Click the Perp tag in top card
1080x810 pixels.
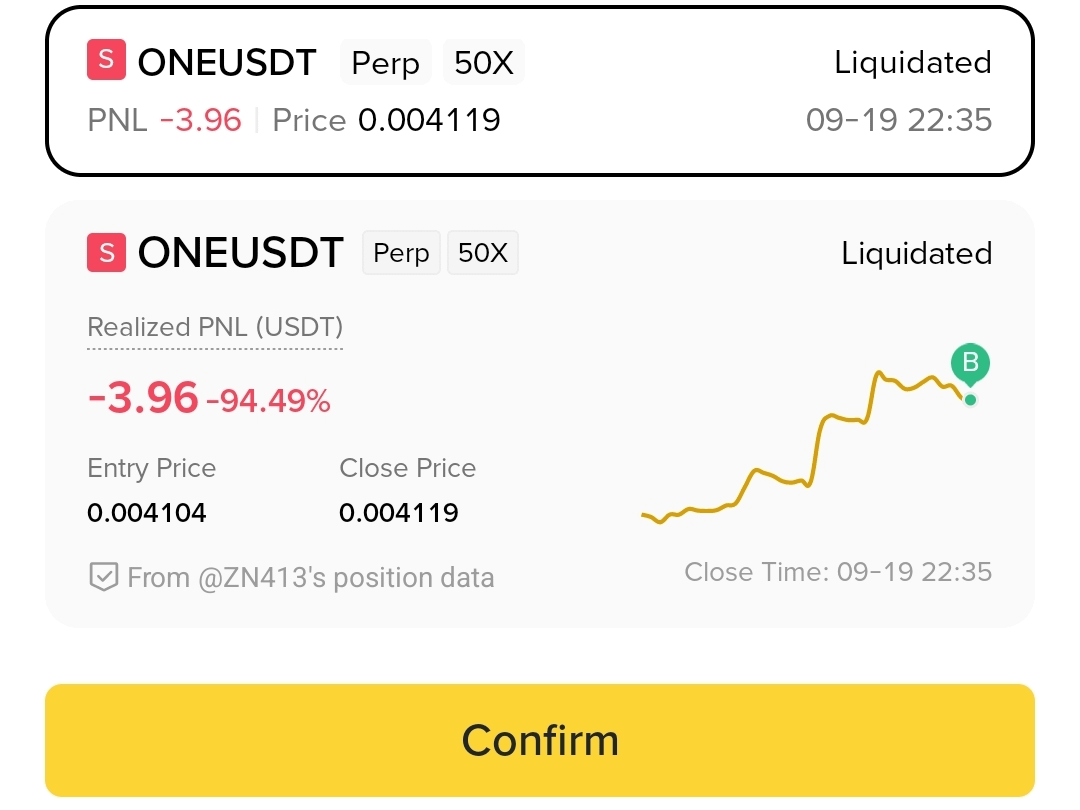(x=386, y=62)
